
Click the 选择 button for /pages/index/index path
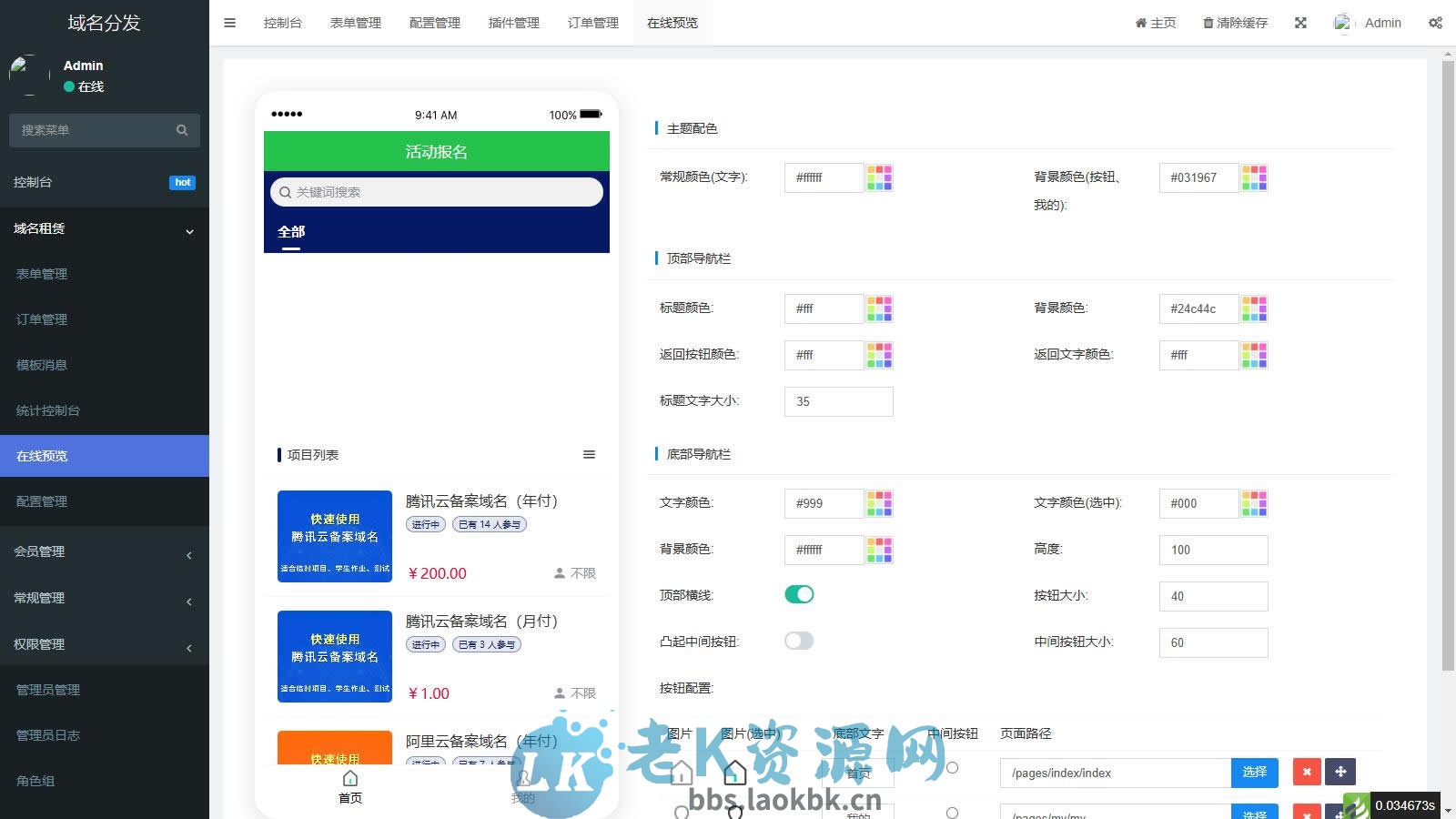coord(1254,772)
